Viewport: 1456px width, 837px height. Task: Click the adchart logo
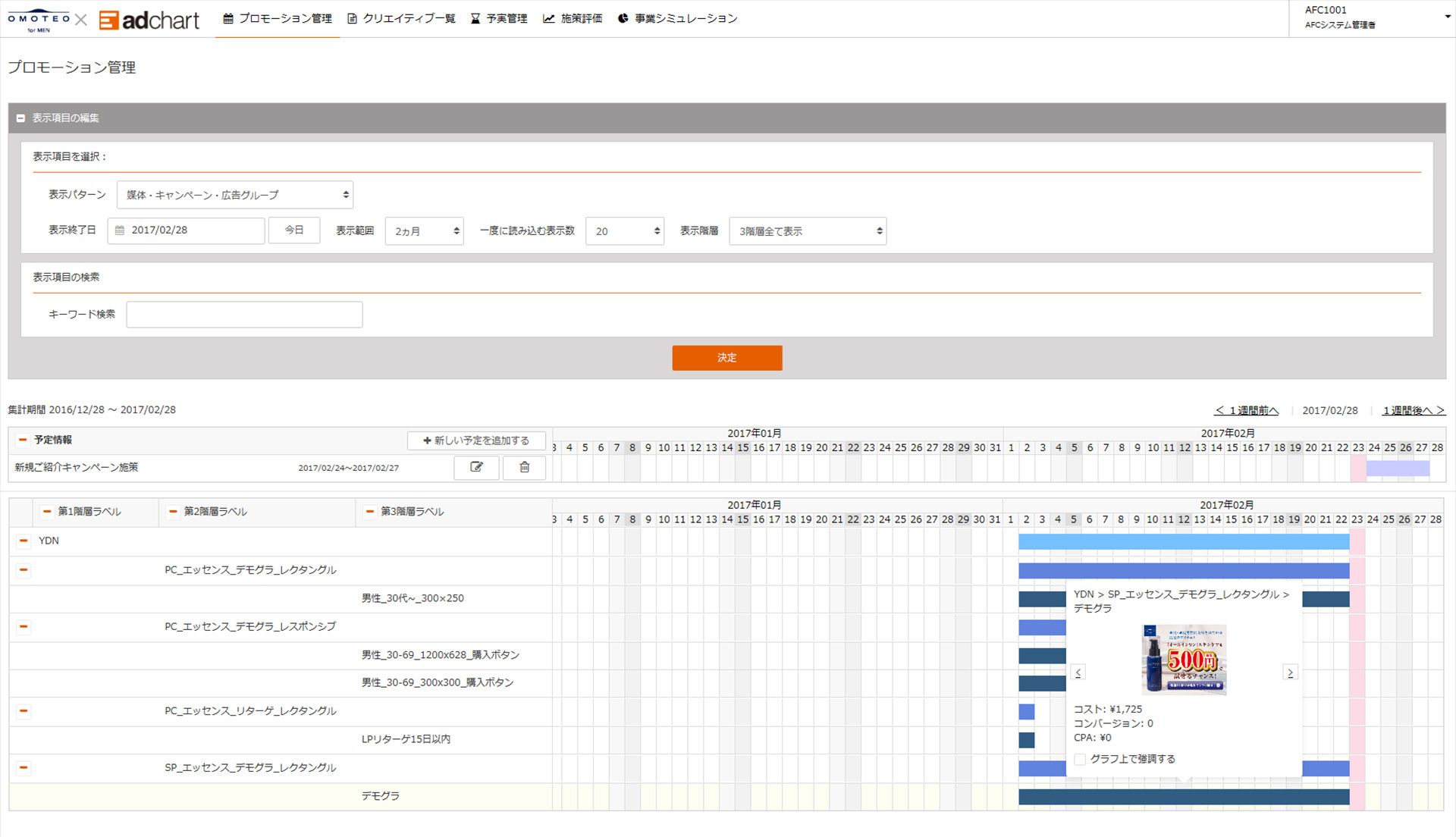tap(150, 20)
